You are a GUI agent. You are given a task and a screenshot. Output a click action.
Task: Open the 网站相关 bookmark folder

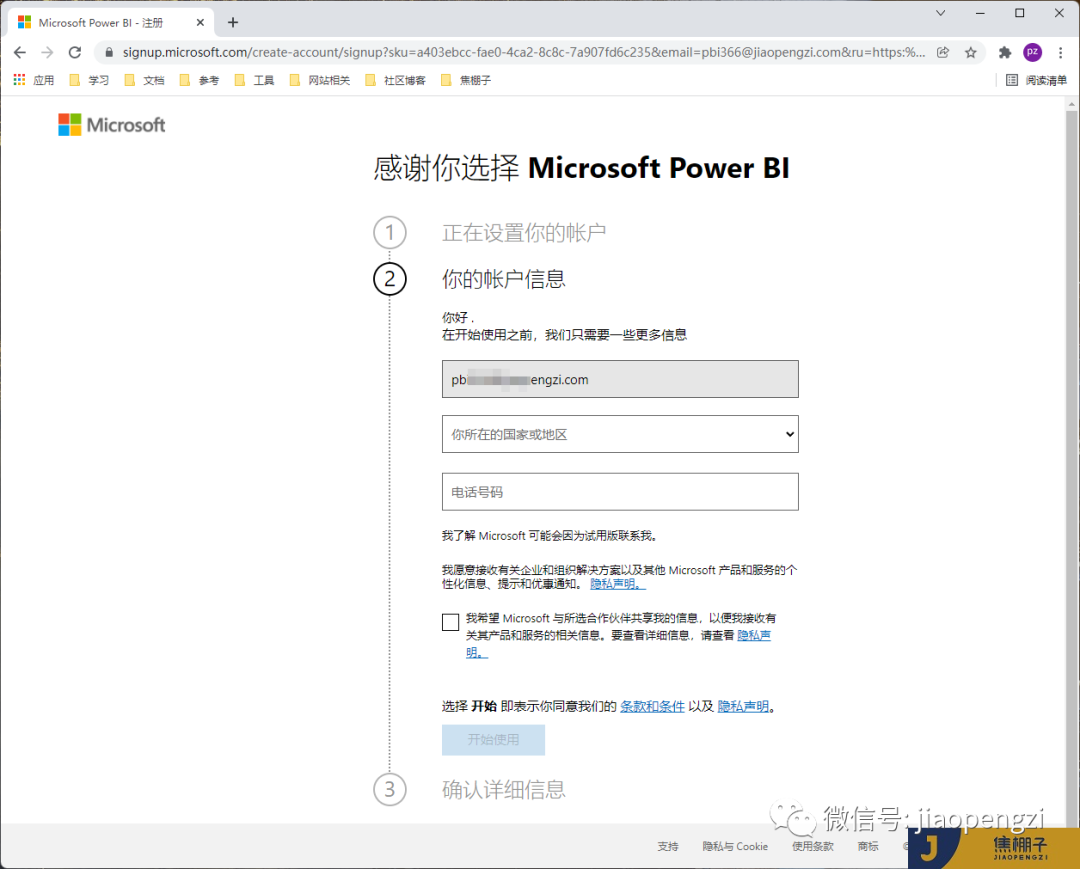coord(320,81)
